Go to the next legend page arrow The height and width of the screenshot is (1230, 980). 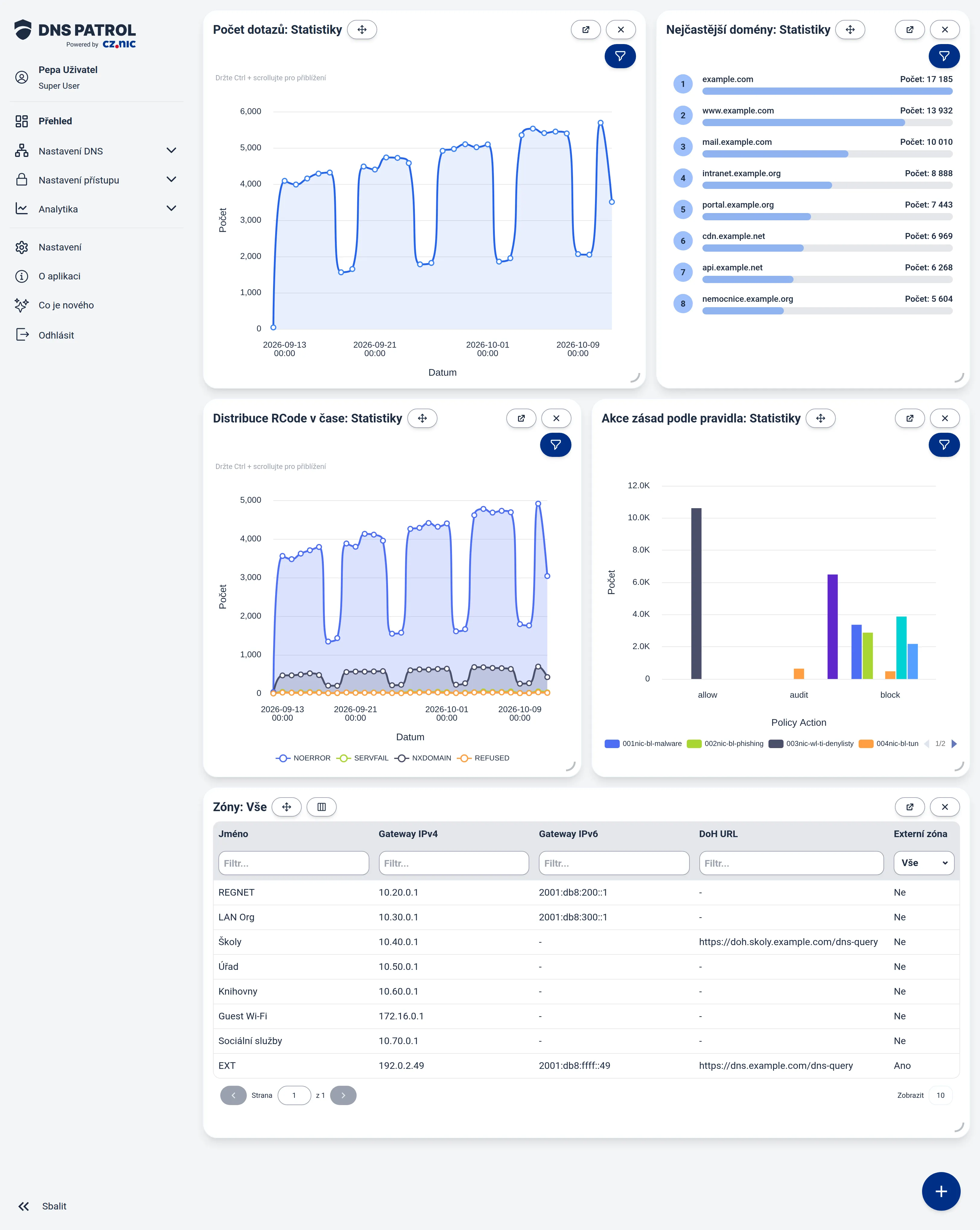click(954, 743)
